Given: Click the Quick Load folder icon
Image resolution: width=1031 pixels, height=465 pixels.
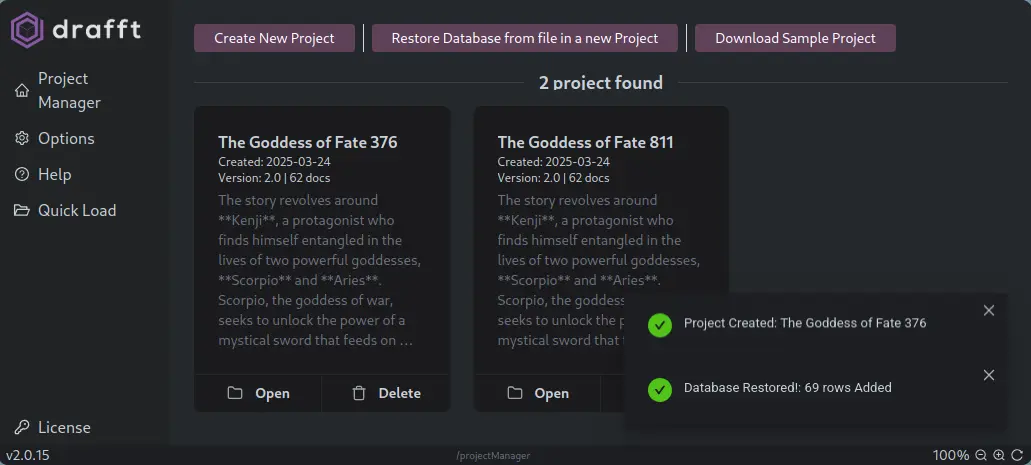Looking at the screenshot, I should point(22,210).
